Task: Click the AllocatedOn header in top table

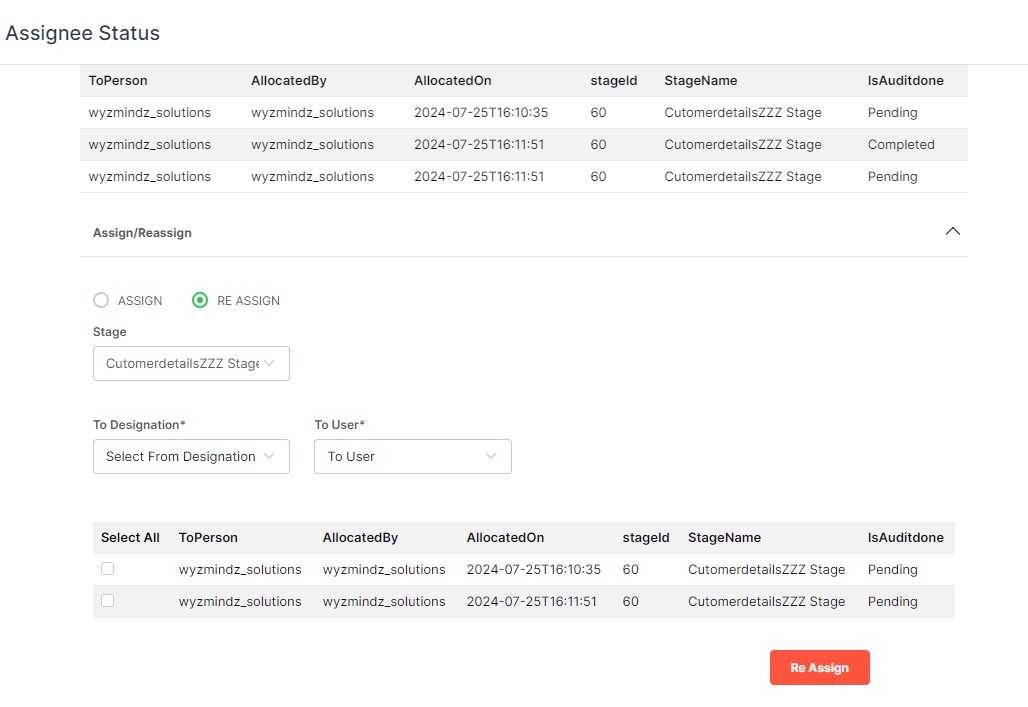Action: tap(452, 81)
